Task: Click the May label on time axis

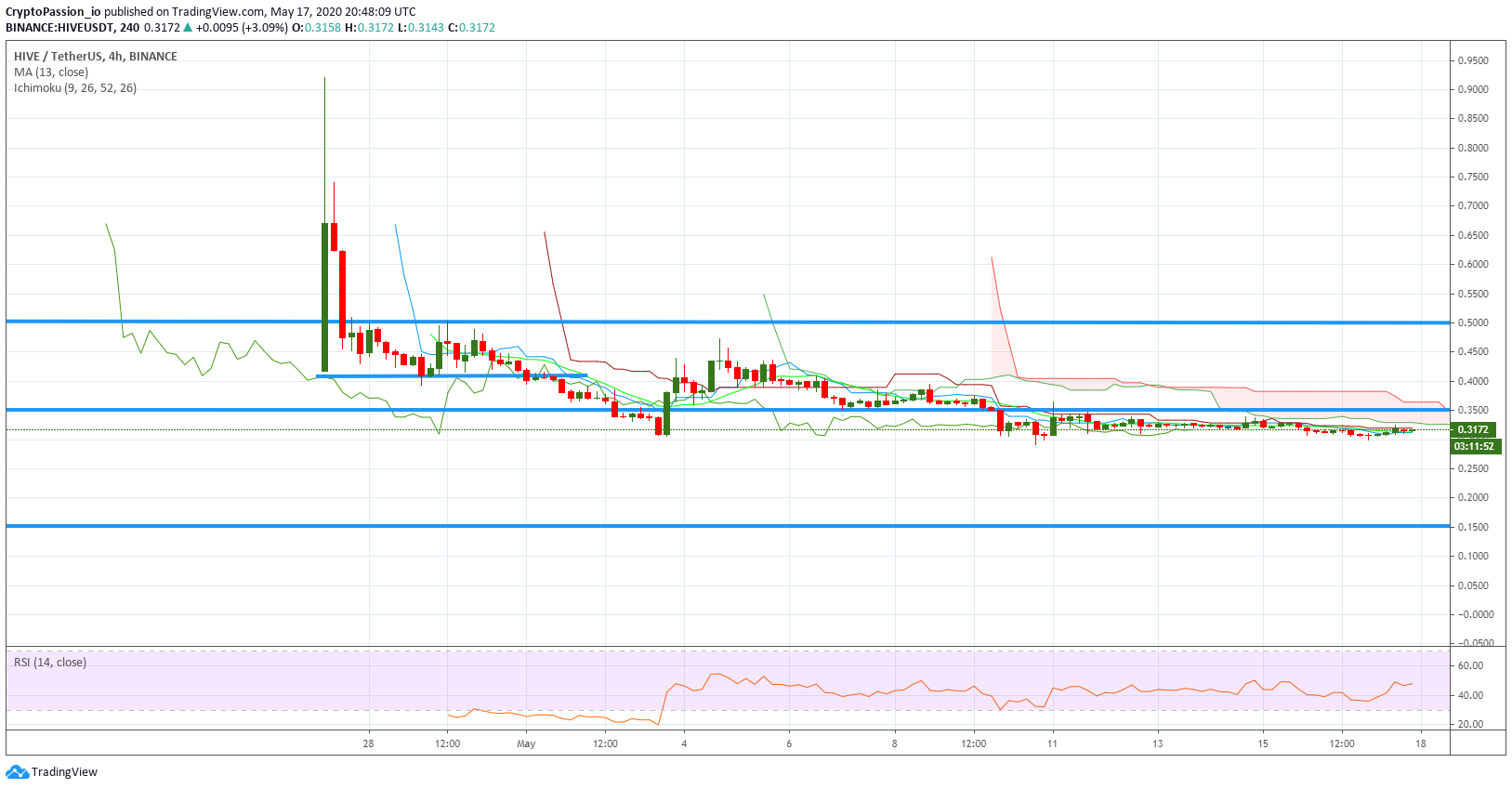Action: coord(526,743)
